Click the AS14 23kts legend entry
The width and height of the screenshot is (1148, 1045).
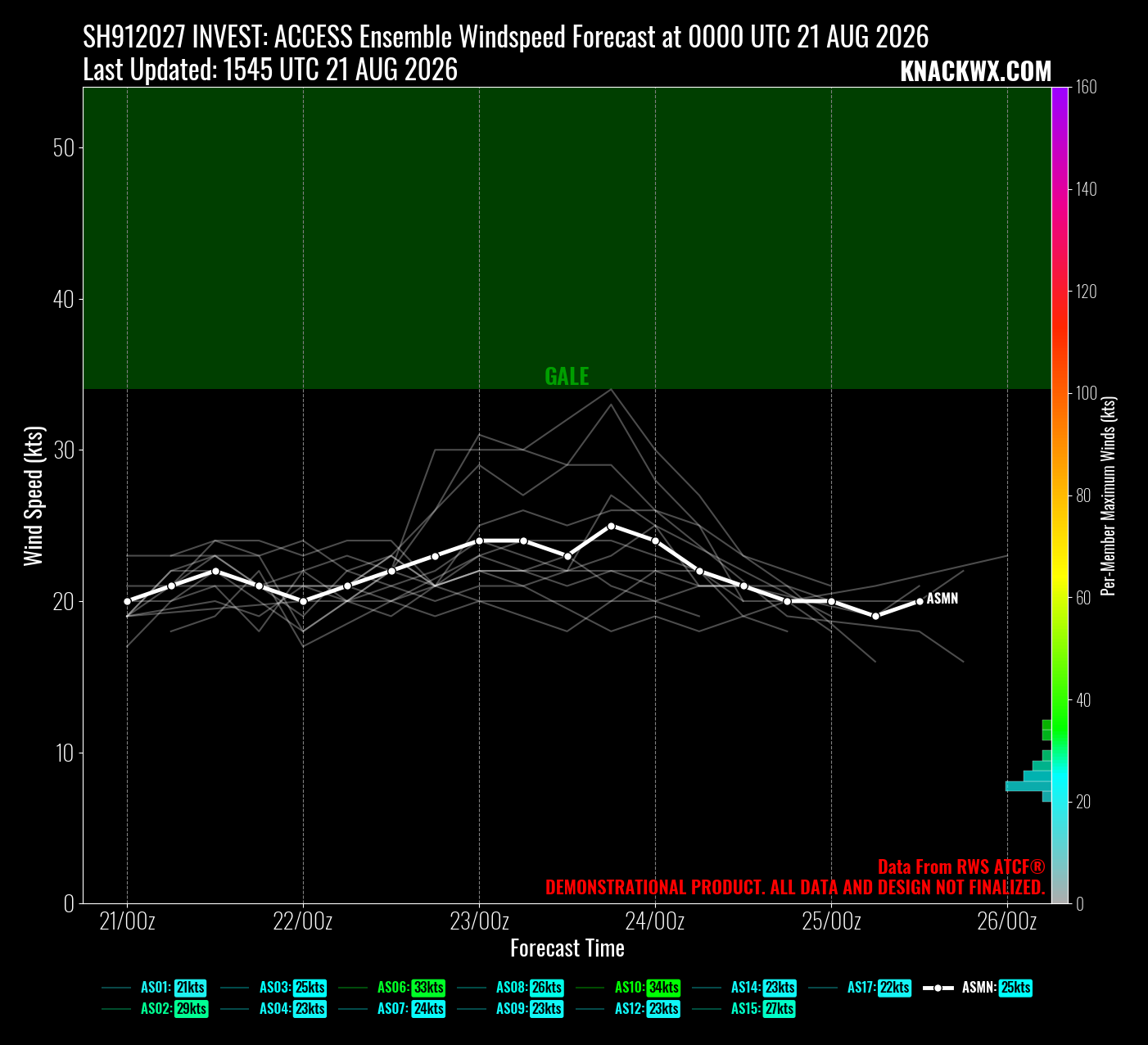(744, 988)
